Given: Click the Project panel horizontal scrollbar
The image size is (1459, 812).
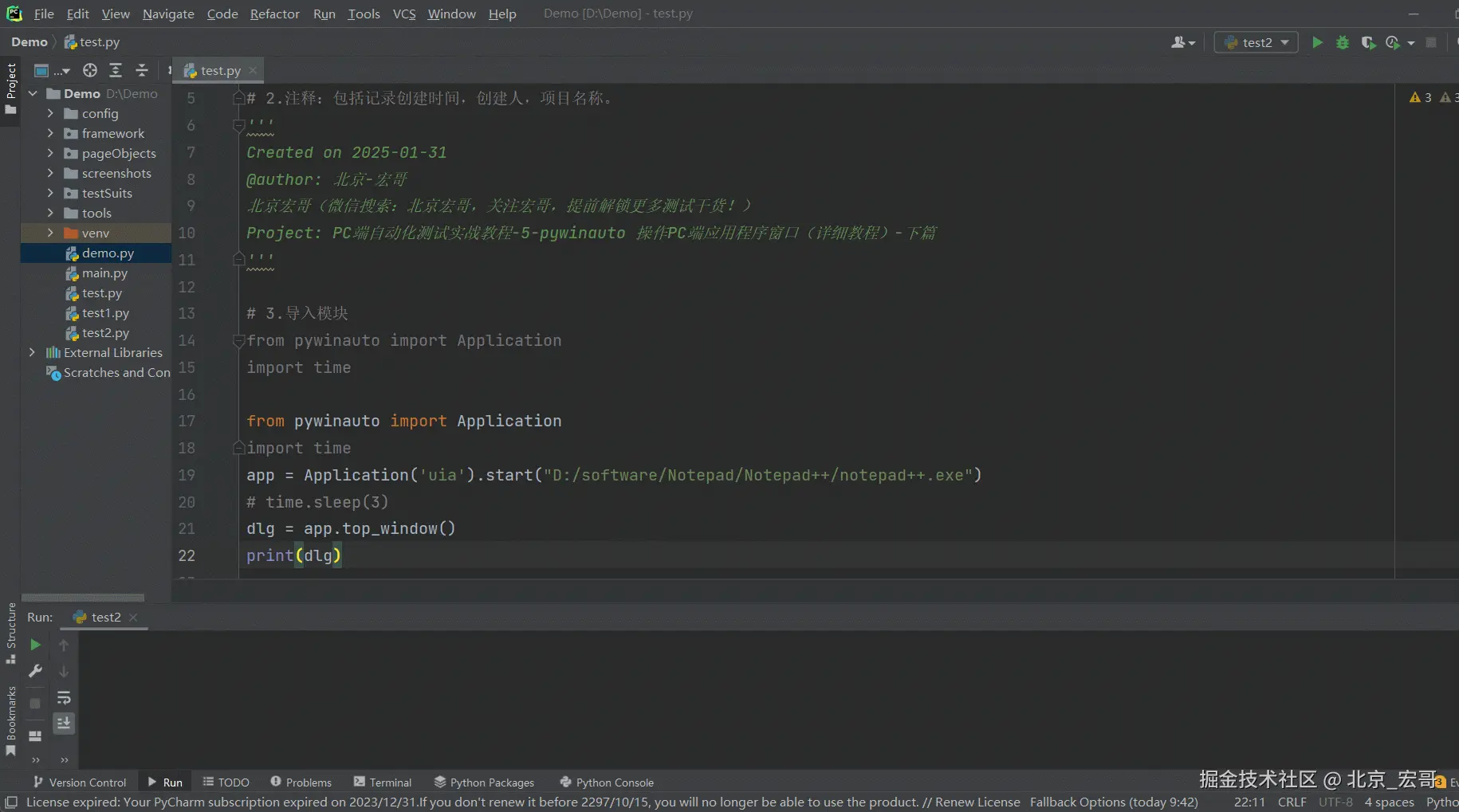Looking at the screenshot, I should pos(83,597).
